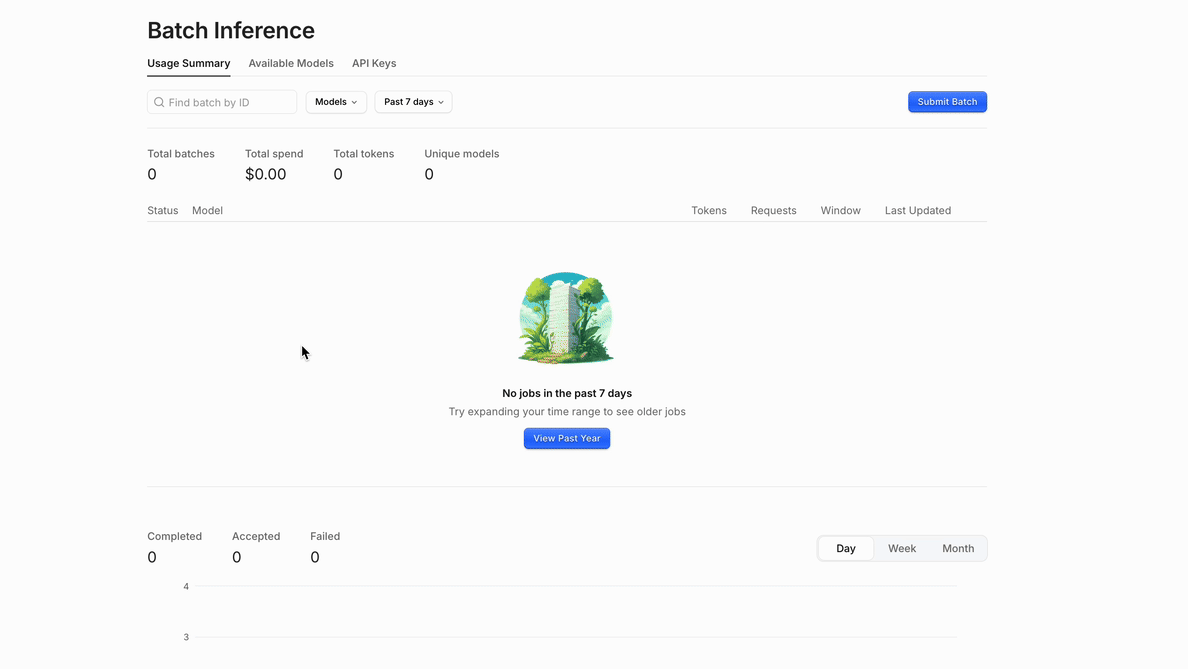Click the Model column header
The width and height of the screenshot is (1188, 669).
tap(207, 211)
